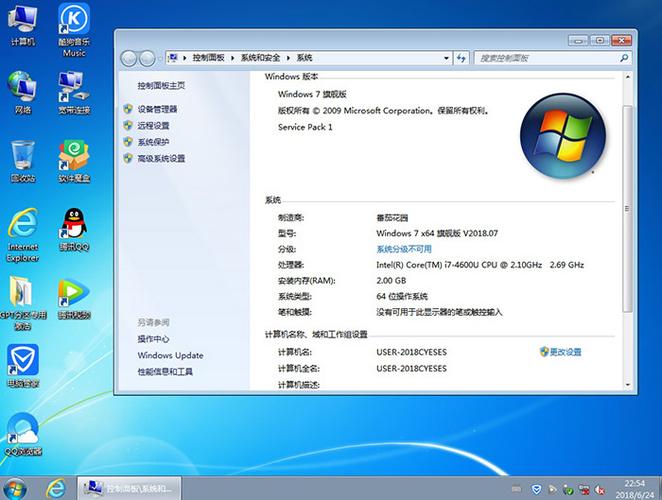This screenshot has width=662, height=500.
Task: Open the 酷狗音乐 Music desktop shortcut
Action: coord(74,30)
